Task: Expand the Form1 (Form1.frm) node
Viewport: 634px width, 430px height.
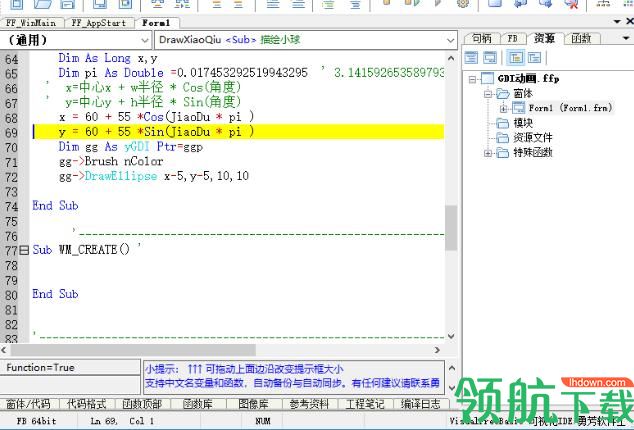Action: (503, 109)
